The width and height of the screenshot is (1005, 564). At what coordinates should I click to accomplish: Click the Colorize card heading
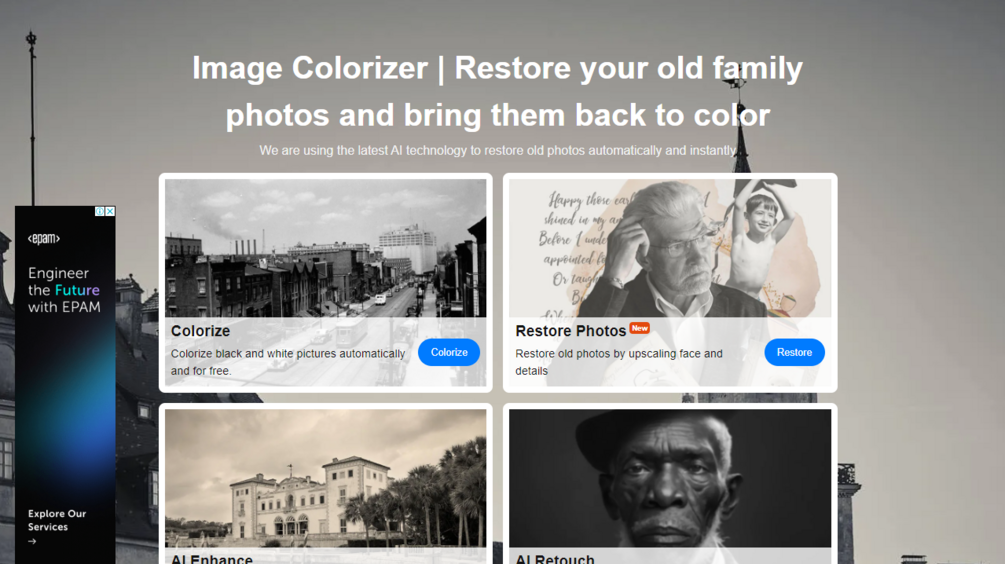200,331
